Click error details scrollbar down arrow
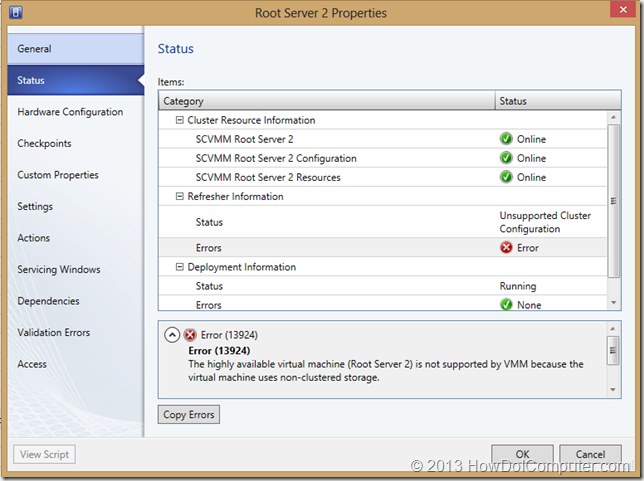 613,390
